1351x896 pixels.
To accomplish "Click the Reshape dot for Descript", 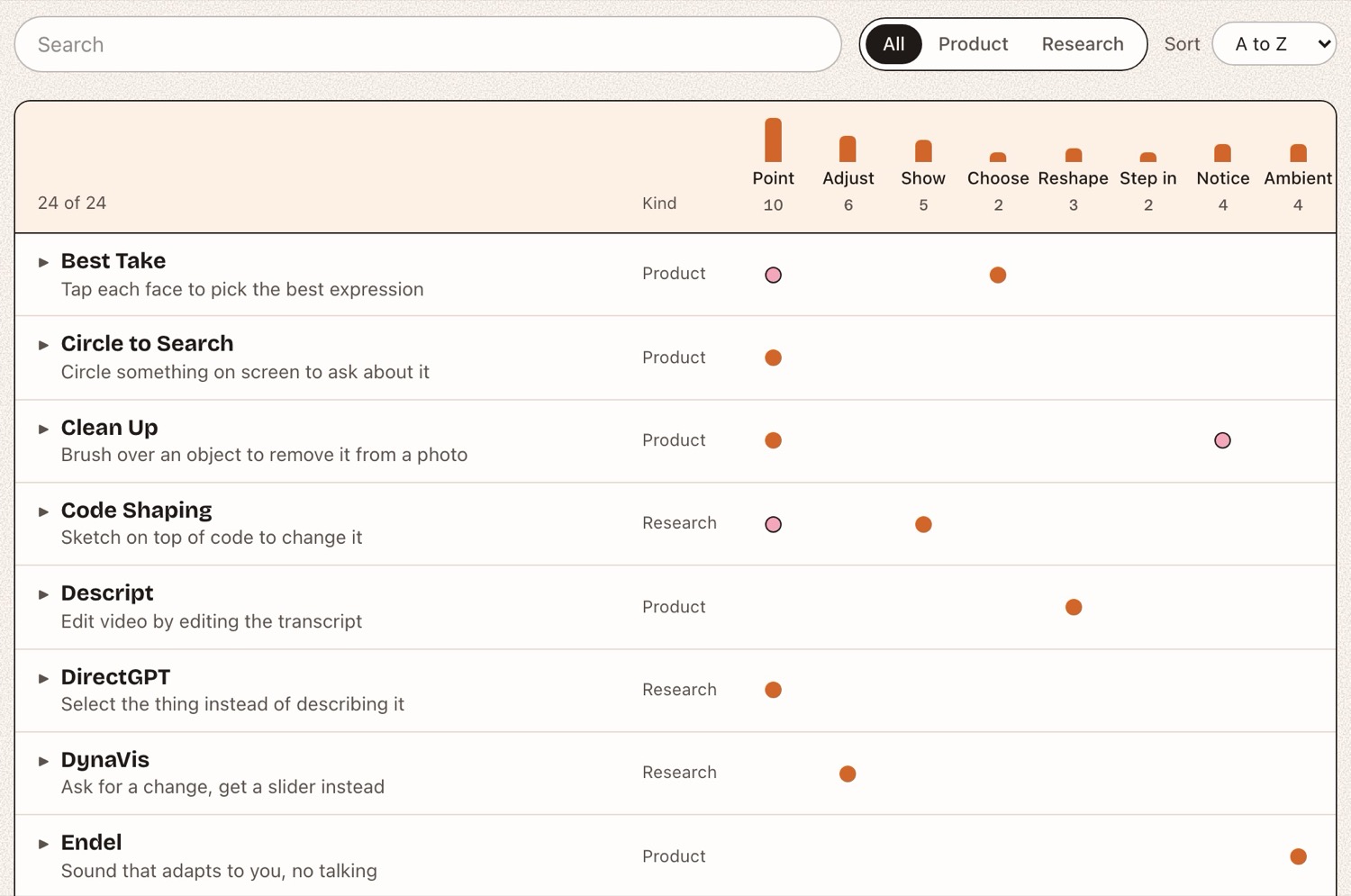I will click(1074, 607).
